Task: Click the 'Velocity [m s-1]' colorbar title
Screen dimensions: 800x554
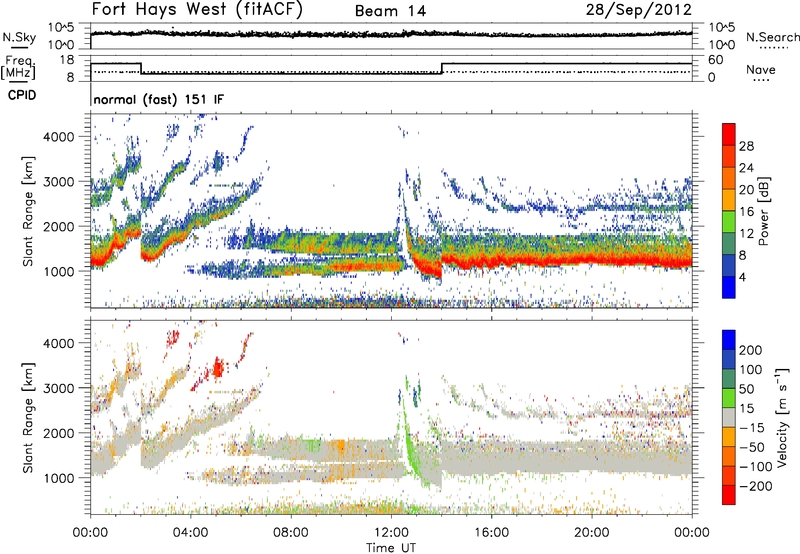Action: [782, 417]
